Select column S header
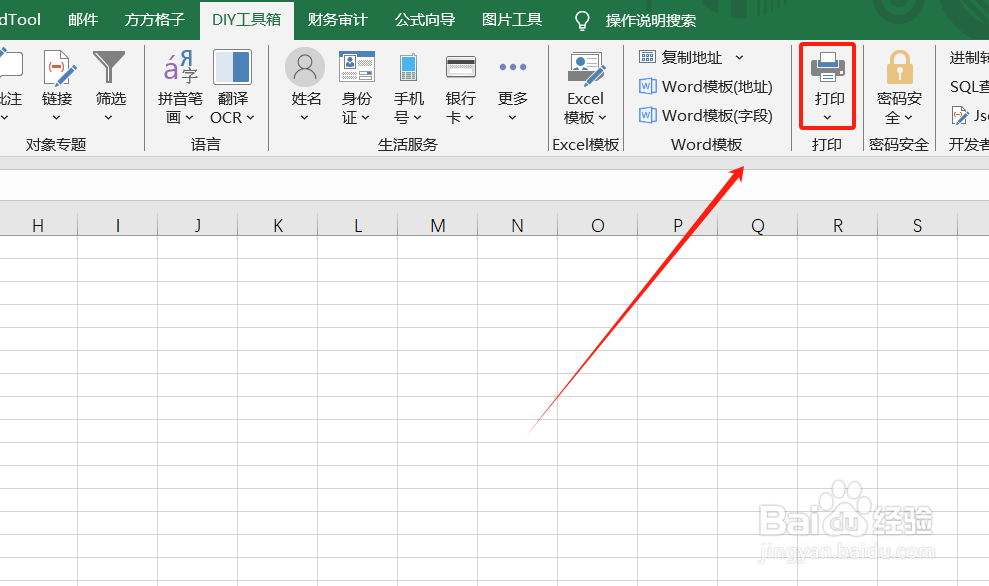 tap(918, 225)
